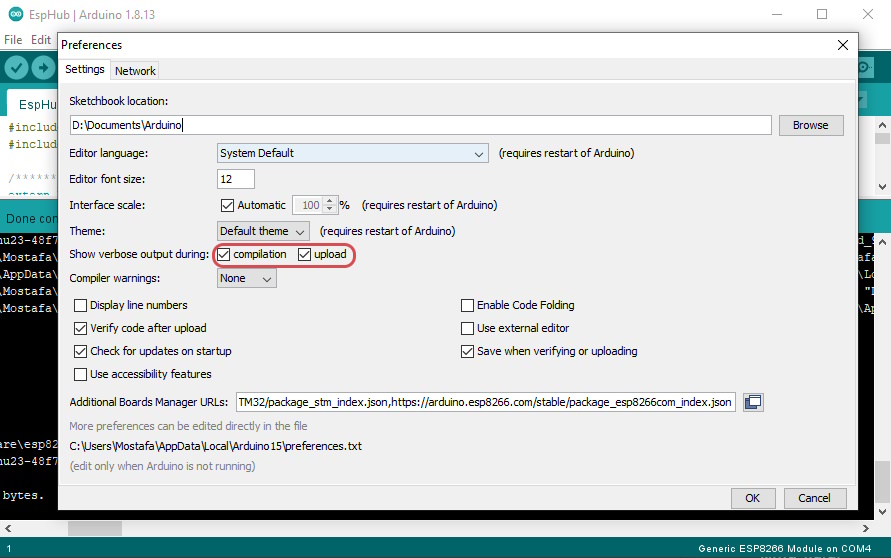This screenshot has width=891, height=558.
Task: Click the Sketchbook location text field
Action: tap(420, 125)
